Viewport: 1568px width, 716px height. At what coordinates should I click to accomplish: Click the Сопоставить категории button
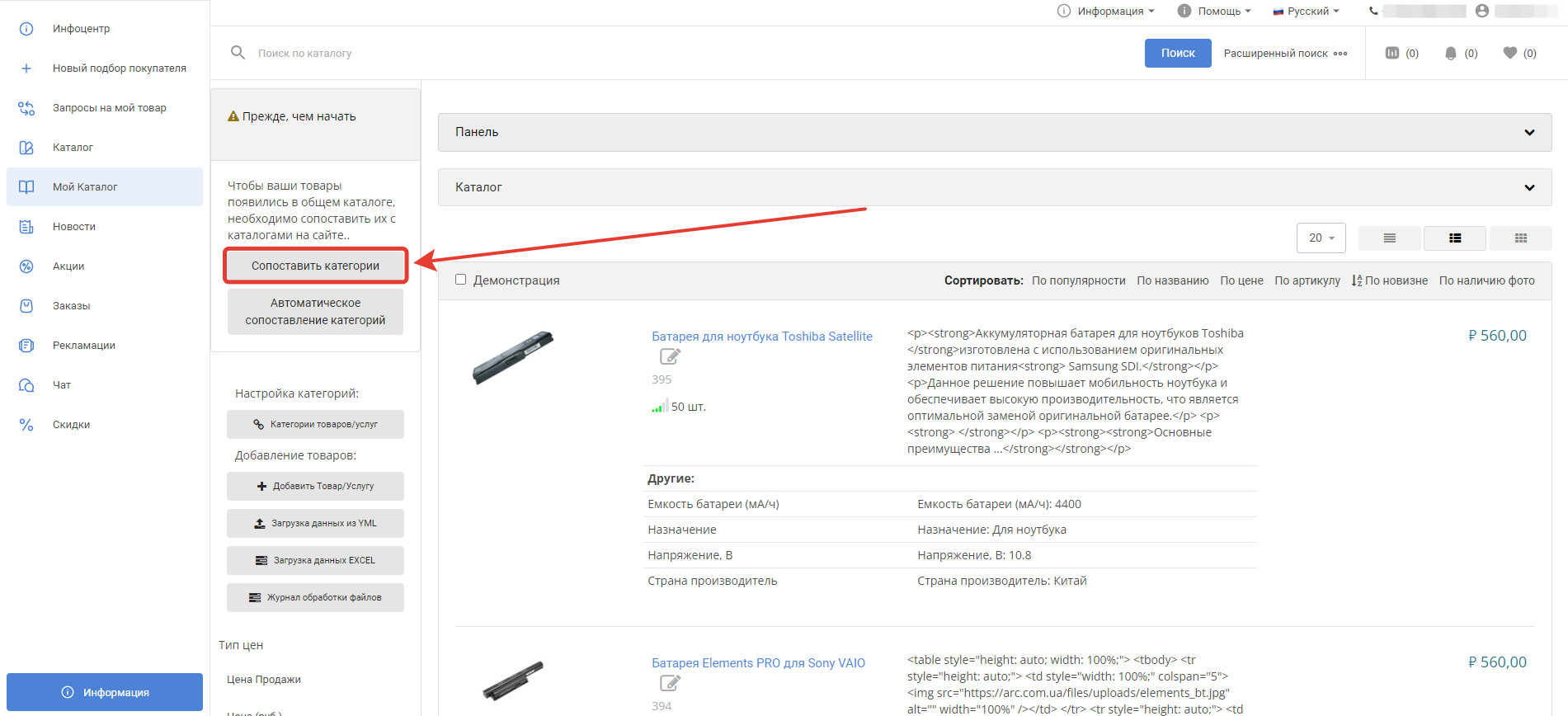(x=315, y=266)
